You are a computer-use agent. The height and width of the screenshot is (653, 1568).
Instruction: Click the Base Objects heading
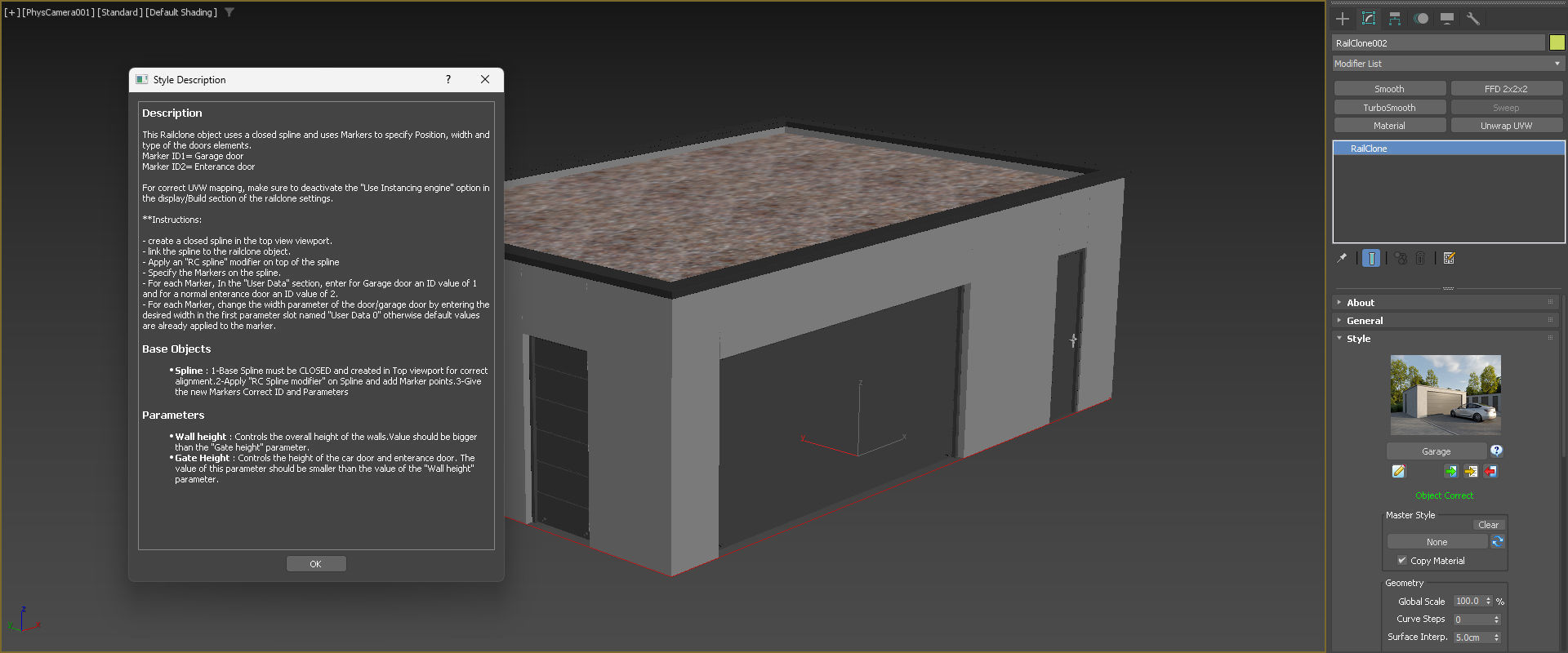[x=176, y=349]
